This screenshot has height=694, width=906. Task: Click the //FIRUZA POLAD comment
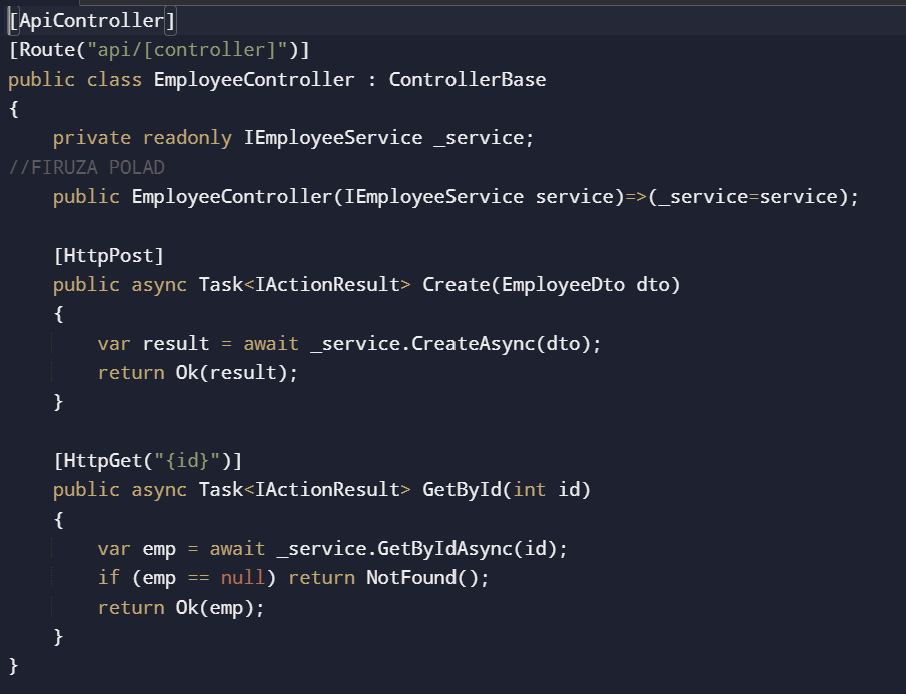pos(86,167)
